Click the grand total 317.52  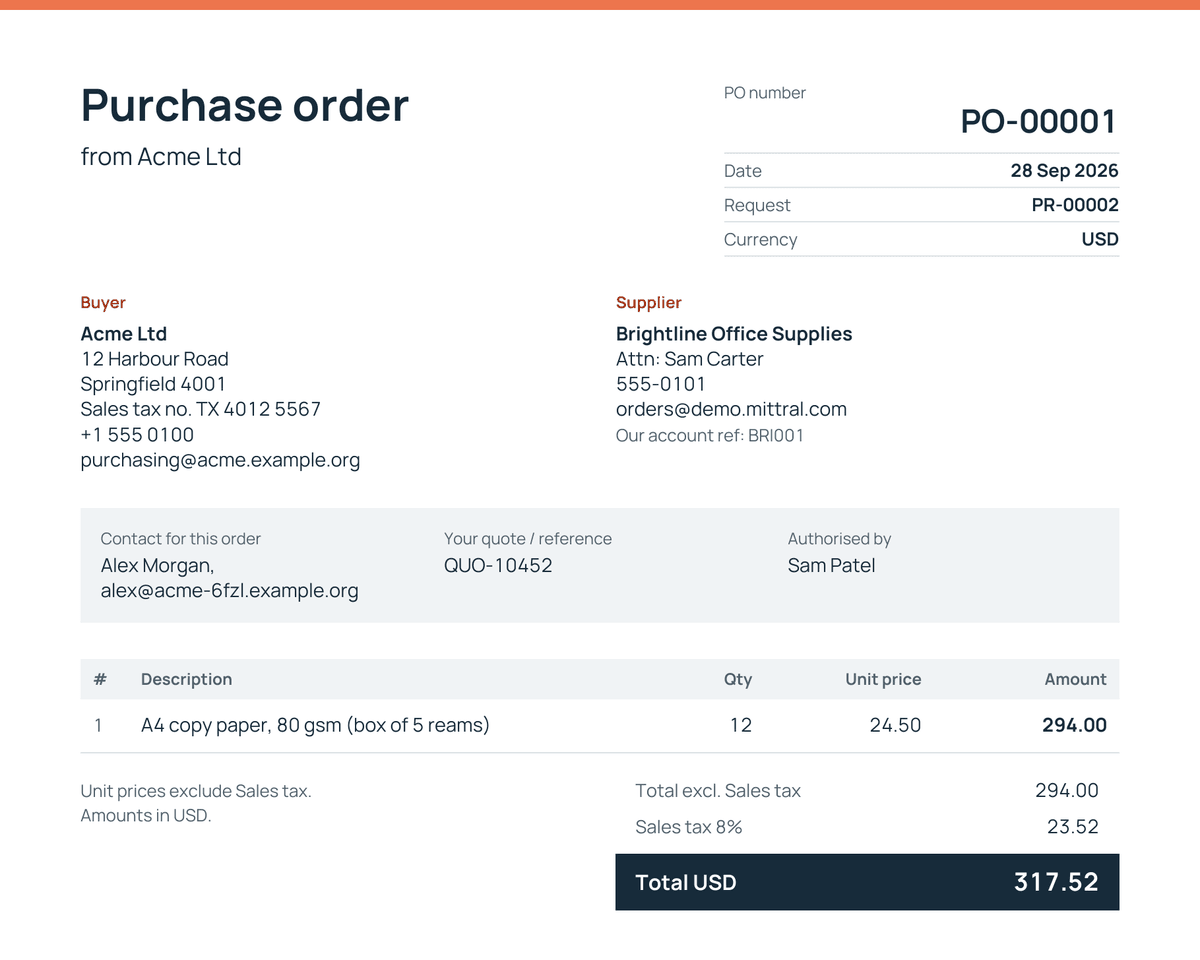click(x=1056, y=882)
